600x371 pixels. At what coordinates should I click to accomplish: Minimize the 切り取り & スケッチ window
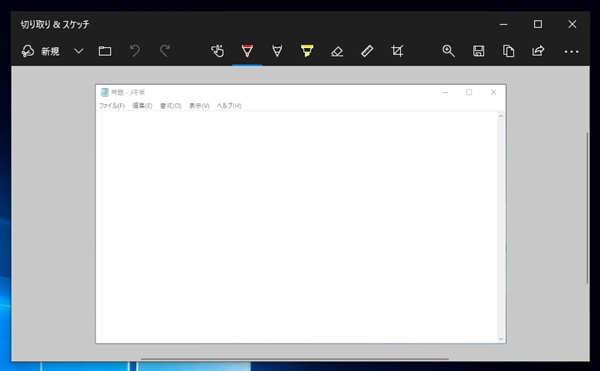[x=504, y=24]
